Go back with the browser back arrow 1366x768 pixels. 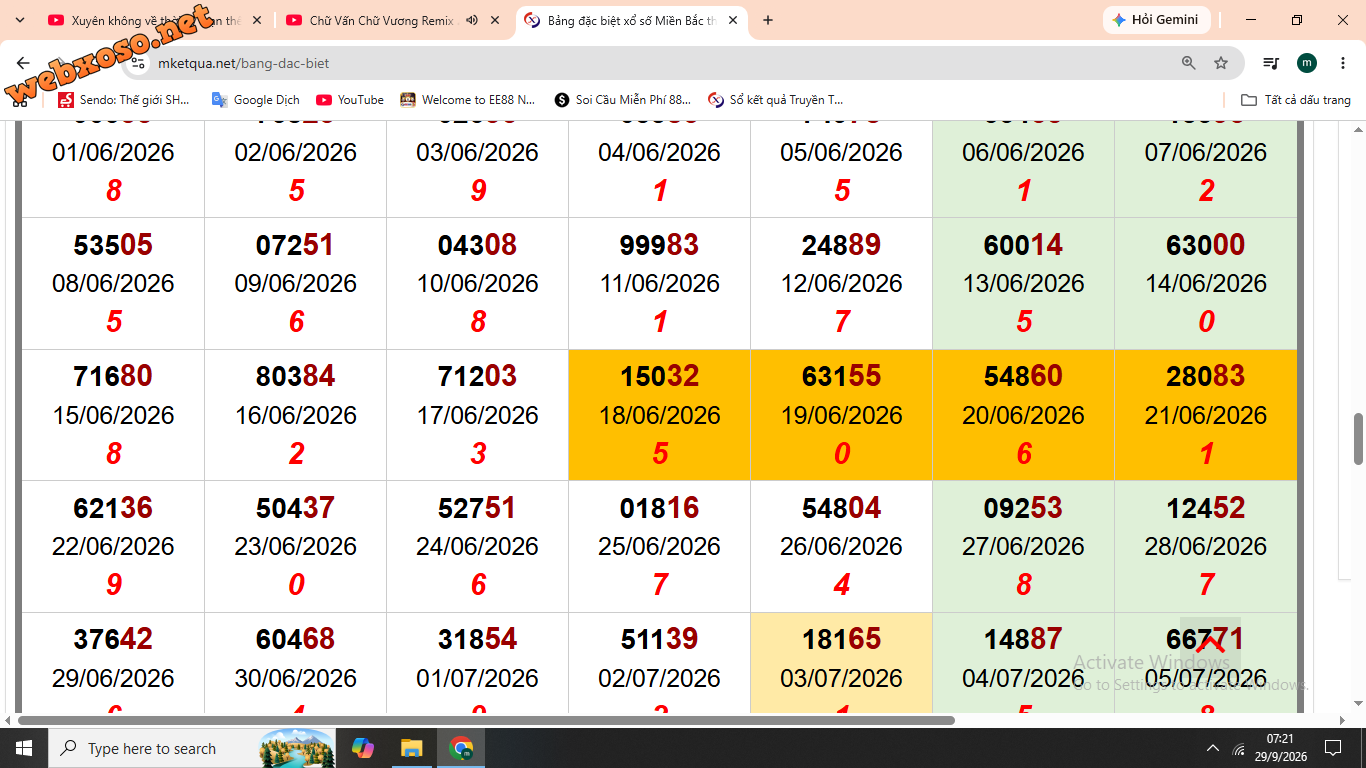tap(23, 63)
